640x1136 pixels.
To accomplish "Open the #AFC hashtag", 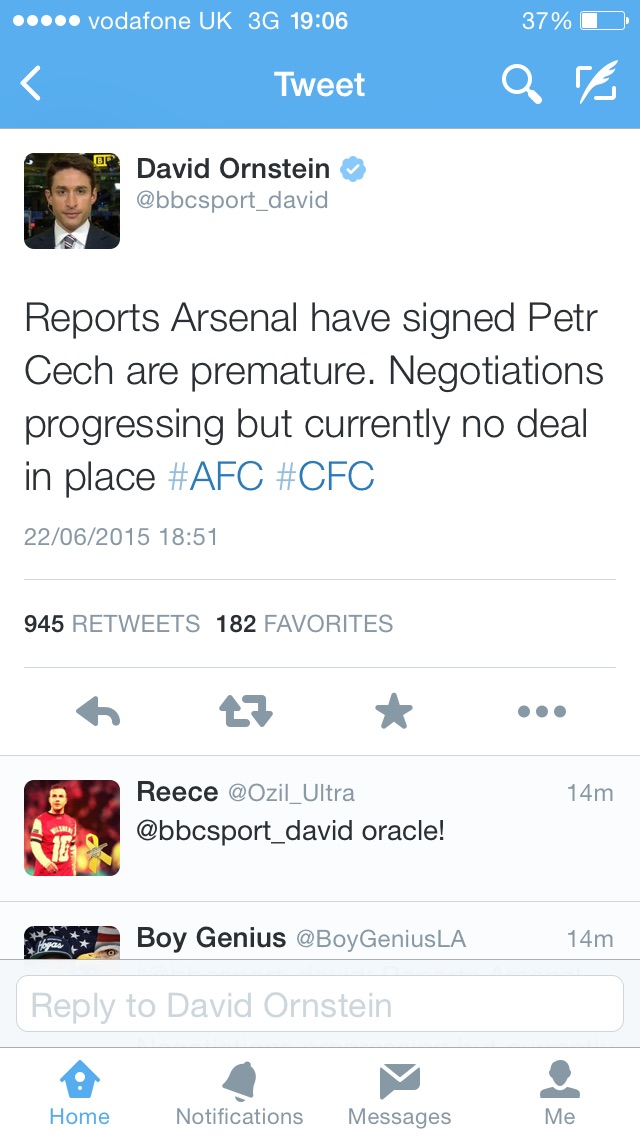I will 215,477.
